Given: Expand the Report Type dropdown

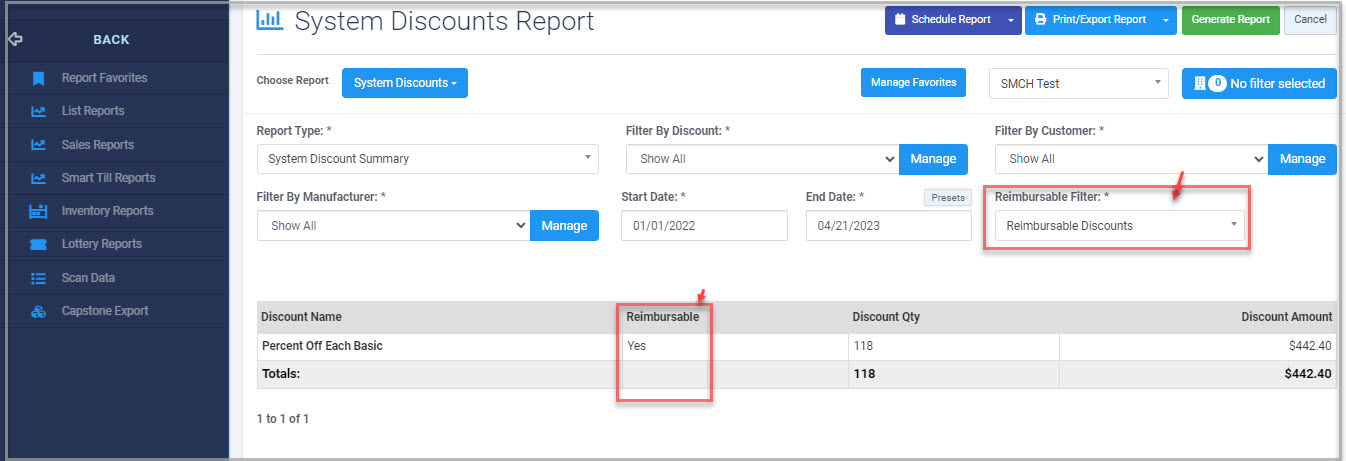Looking at the screenshot, I should click(x=427, y=159).
